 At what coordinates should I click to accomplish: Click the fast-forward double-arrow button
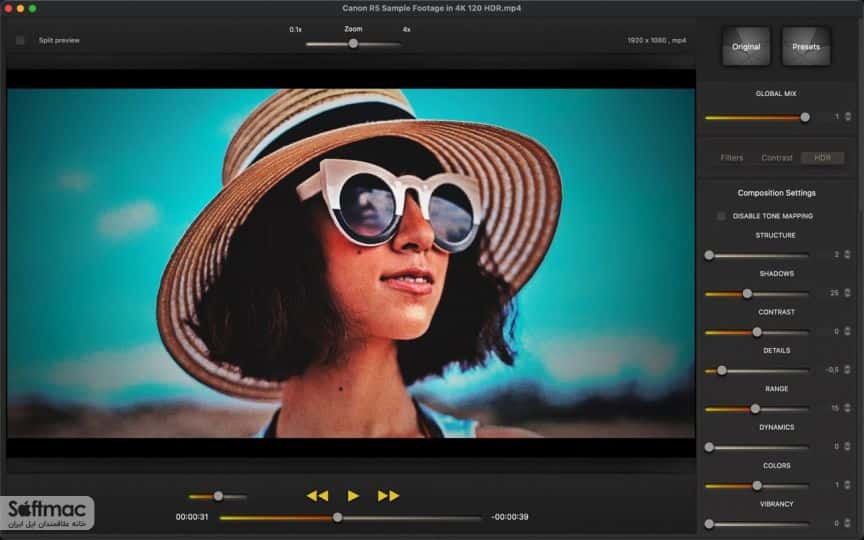click(x=388, y=496)
